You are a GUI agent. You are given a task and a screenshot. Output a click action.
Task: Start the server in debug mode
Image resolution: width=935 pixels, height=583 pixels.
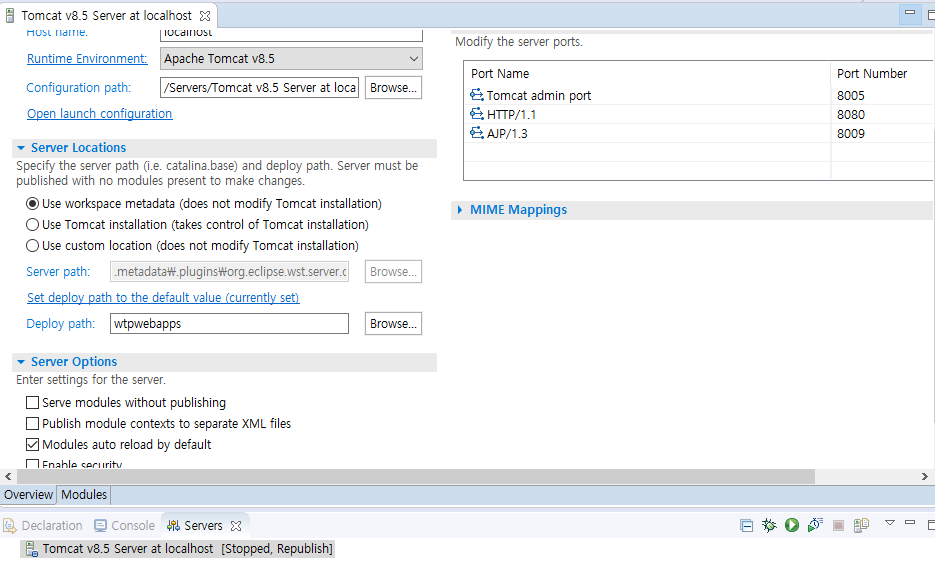pyautogui.click(x=769, y=525)
